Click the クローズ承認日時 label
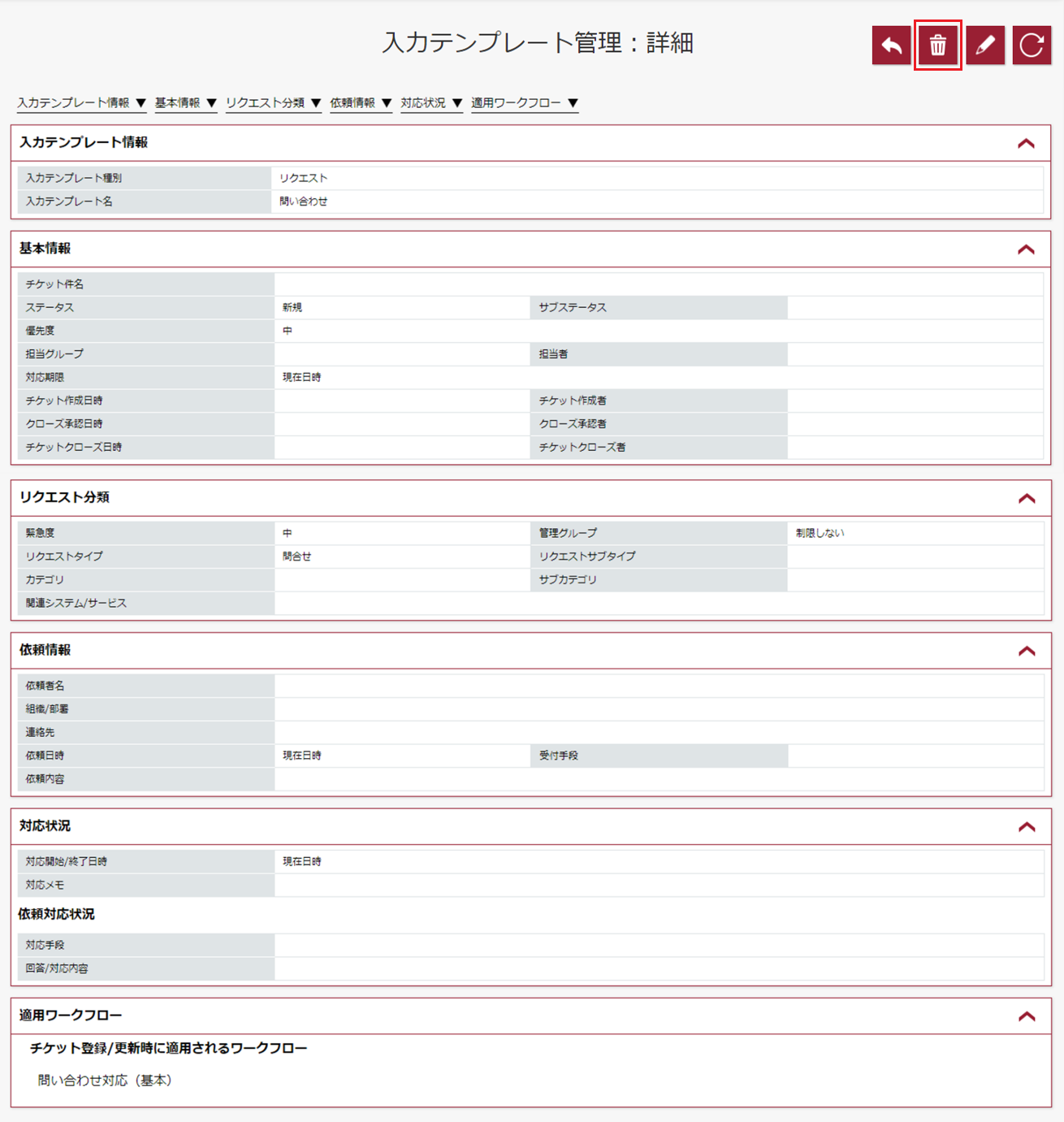Screen dimensions: 1064x1122 pyautogui.click(x=64, y=424)
